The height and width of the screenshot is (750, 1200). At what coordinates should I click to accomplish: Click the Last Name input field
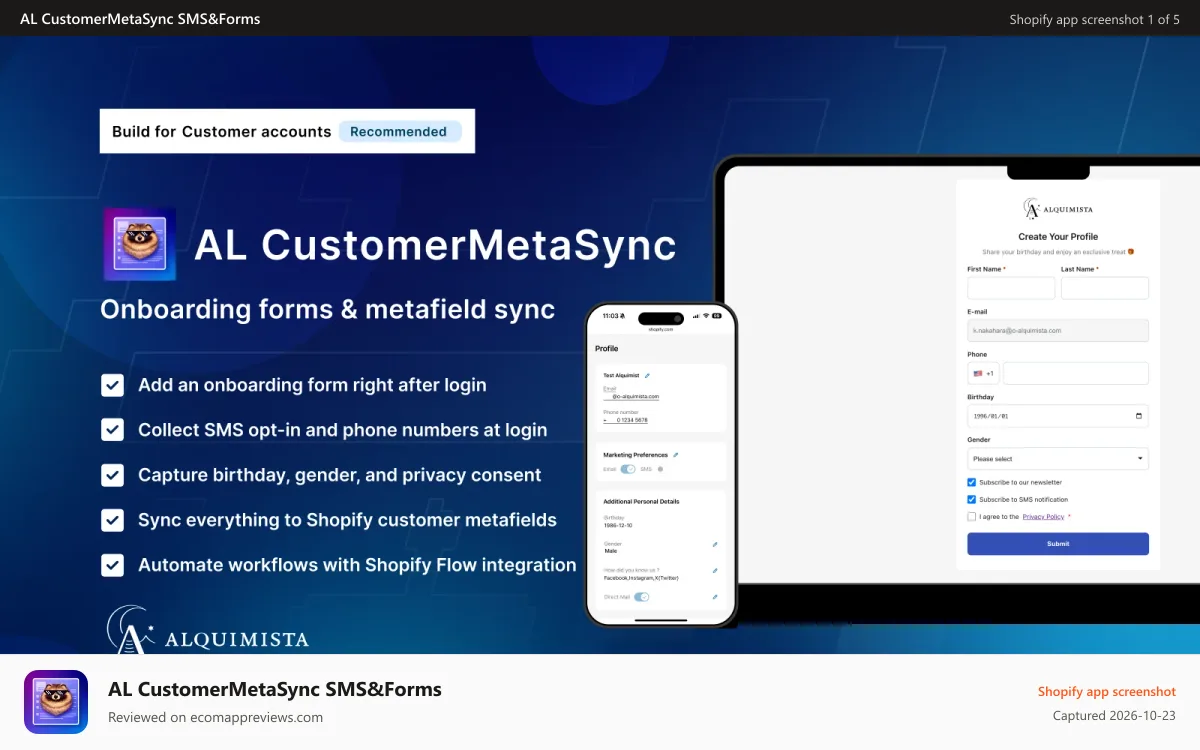tap(1105, 288)
